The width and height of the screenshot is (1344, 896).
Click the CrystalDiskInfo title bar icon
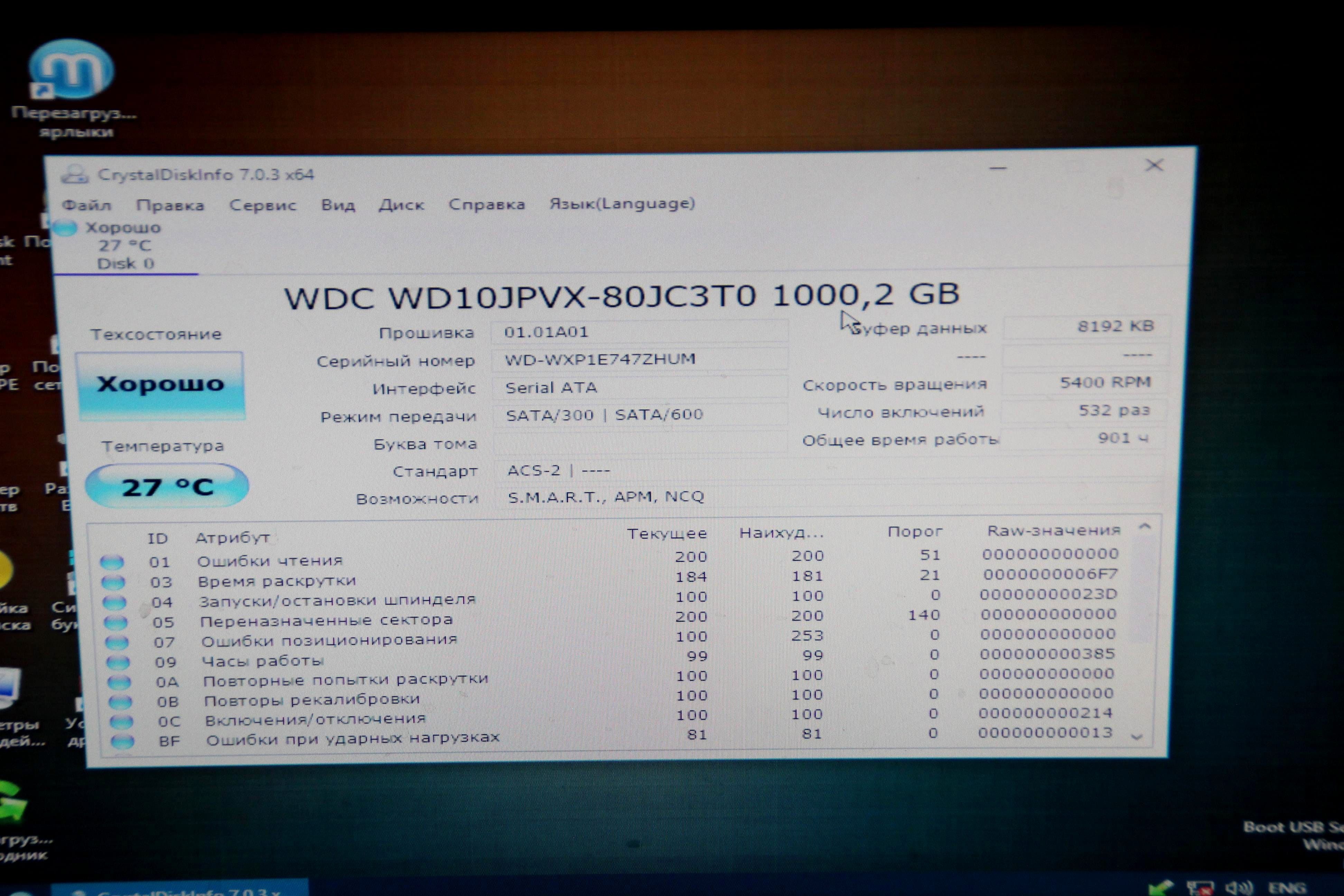pyautogui.click(x=74, y=174)
